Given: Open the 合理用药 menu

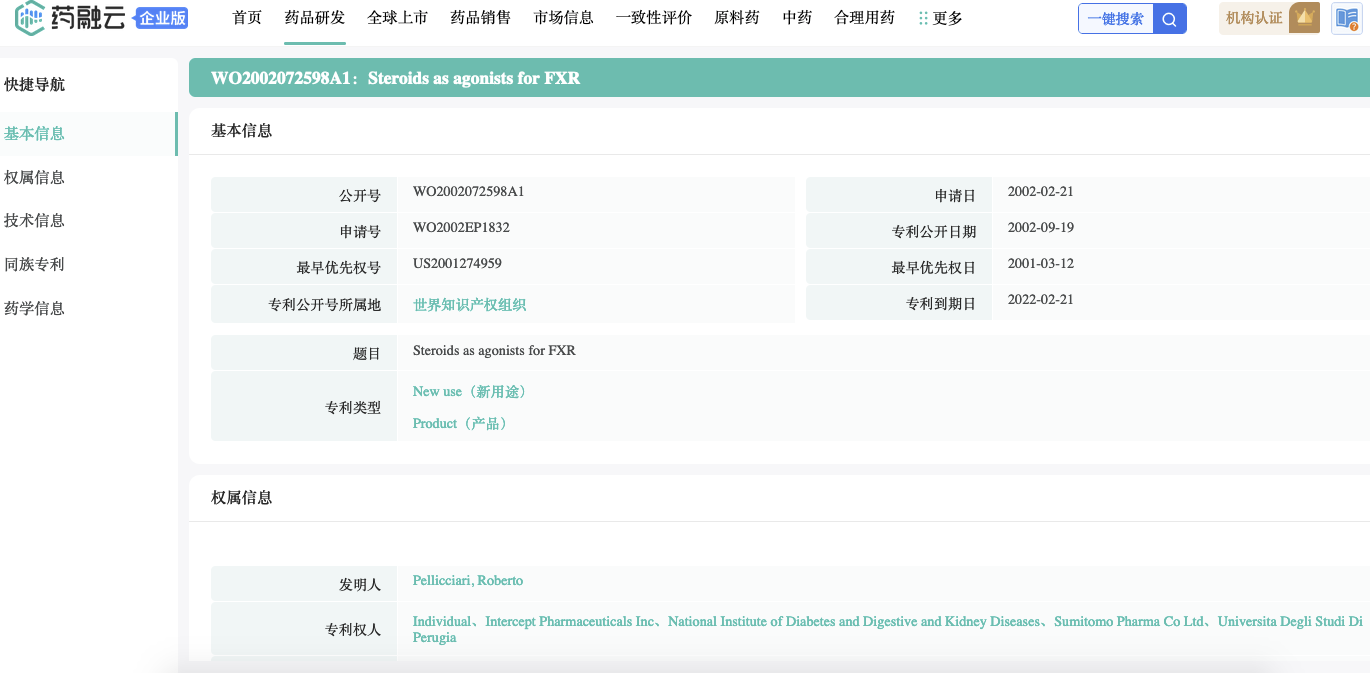Looking at the screenshot, I should 864,18.
